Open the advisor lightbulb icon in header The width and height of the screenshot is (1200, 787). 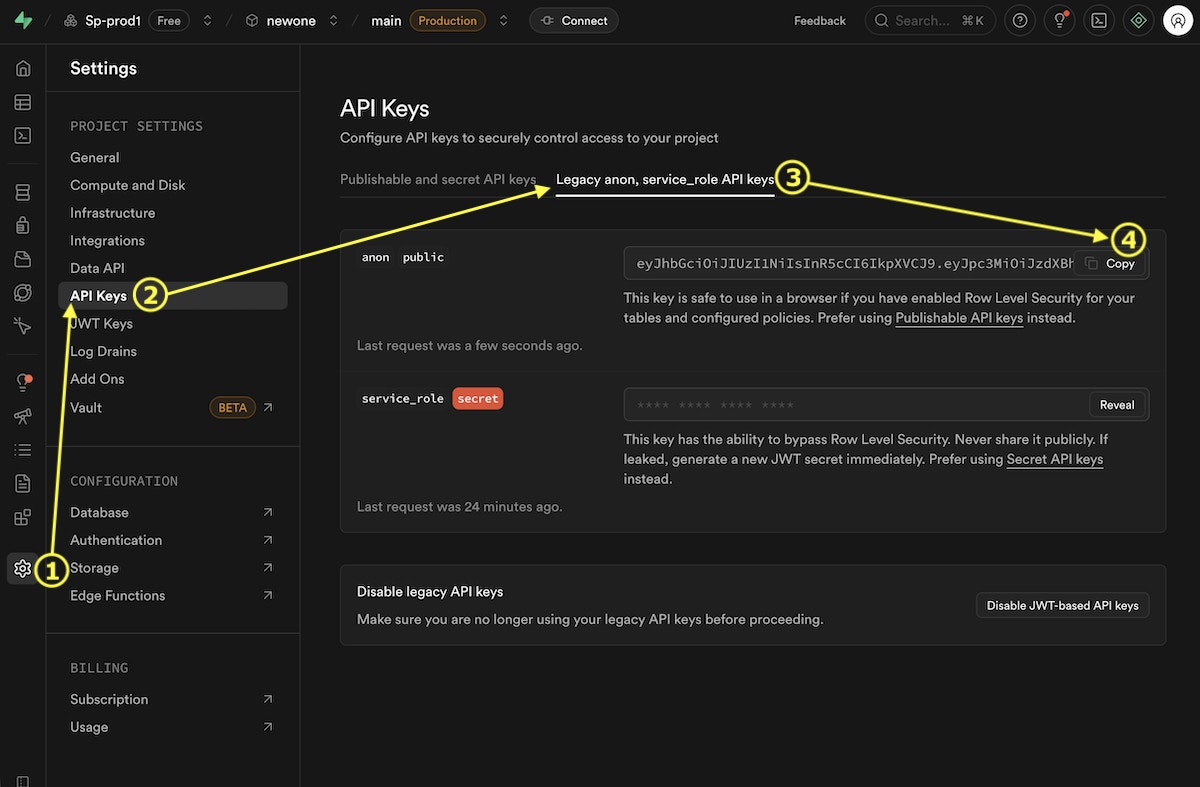click(1059, 20)
